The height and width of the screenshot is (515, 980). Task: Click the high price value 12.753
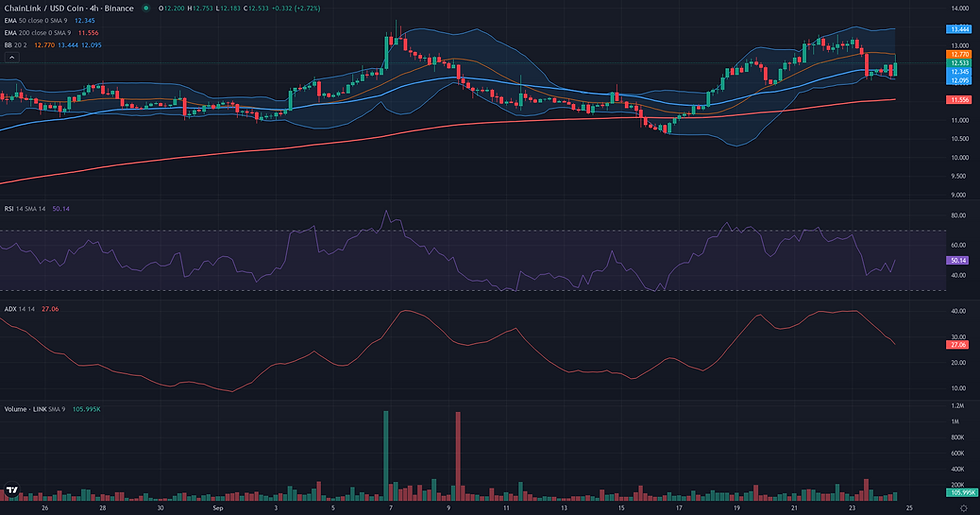[x=201, y=8]
